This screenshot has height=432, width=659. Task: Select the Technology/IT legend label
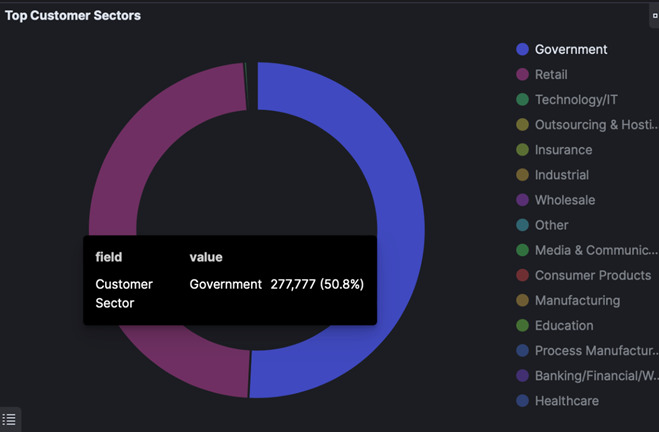576,100
